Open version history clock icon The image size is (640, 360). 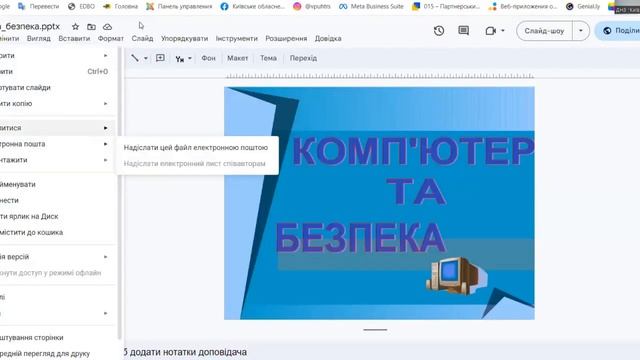coord(439,31)
